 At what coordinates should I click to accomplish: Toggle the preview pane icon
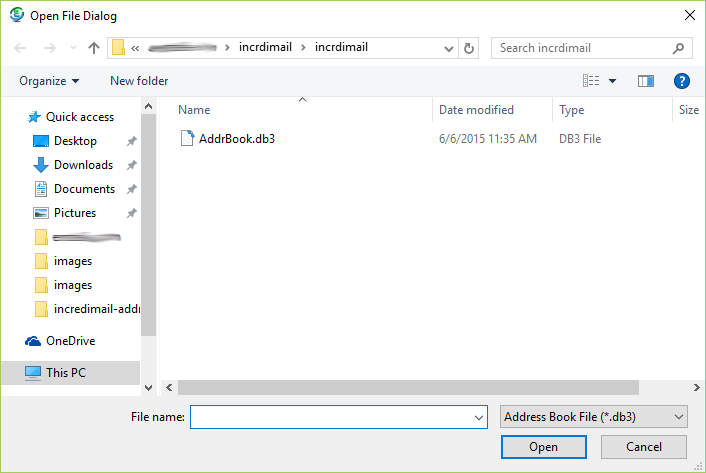coord(645,81)
